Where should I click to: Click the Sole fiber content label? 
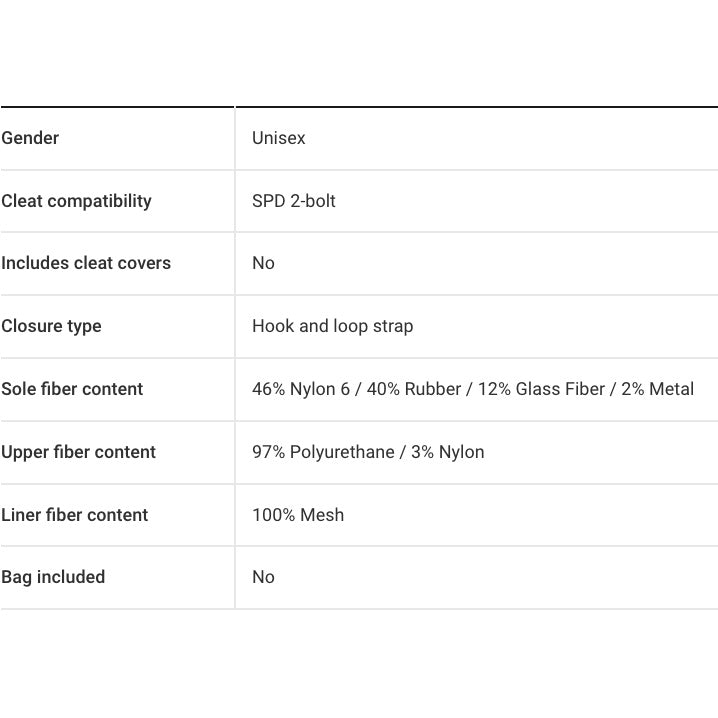pyautogui.click(x=72, y=389)
